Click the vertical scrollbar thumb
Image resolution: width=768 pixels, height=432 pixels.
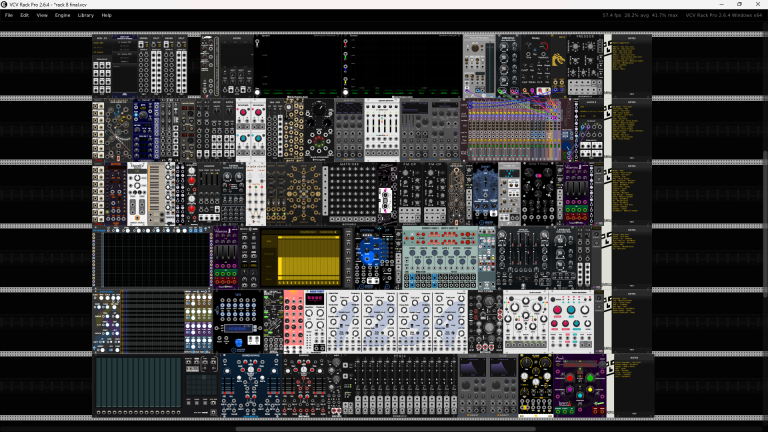[x=765, y=223]
